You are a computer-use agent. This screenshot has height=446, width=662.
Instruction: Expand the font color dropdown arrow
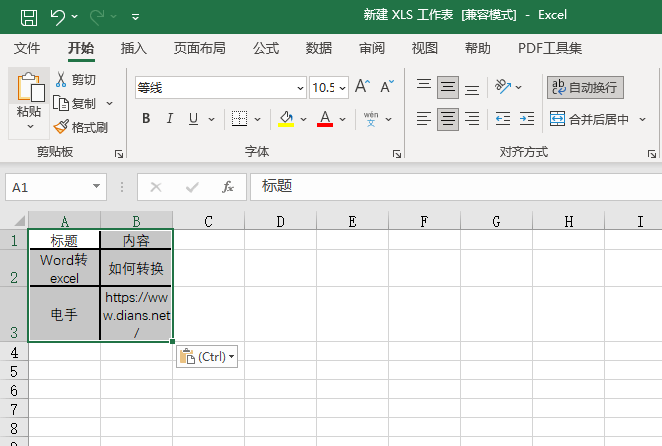click(342, 120)
